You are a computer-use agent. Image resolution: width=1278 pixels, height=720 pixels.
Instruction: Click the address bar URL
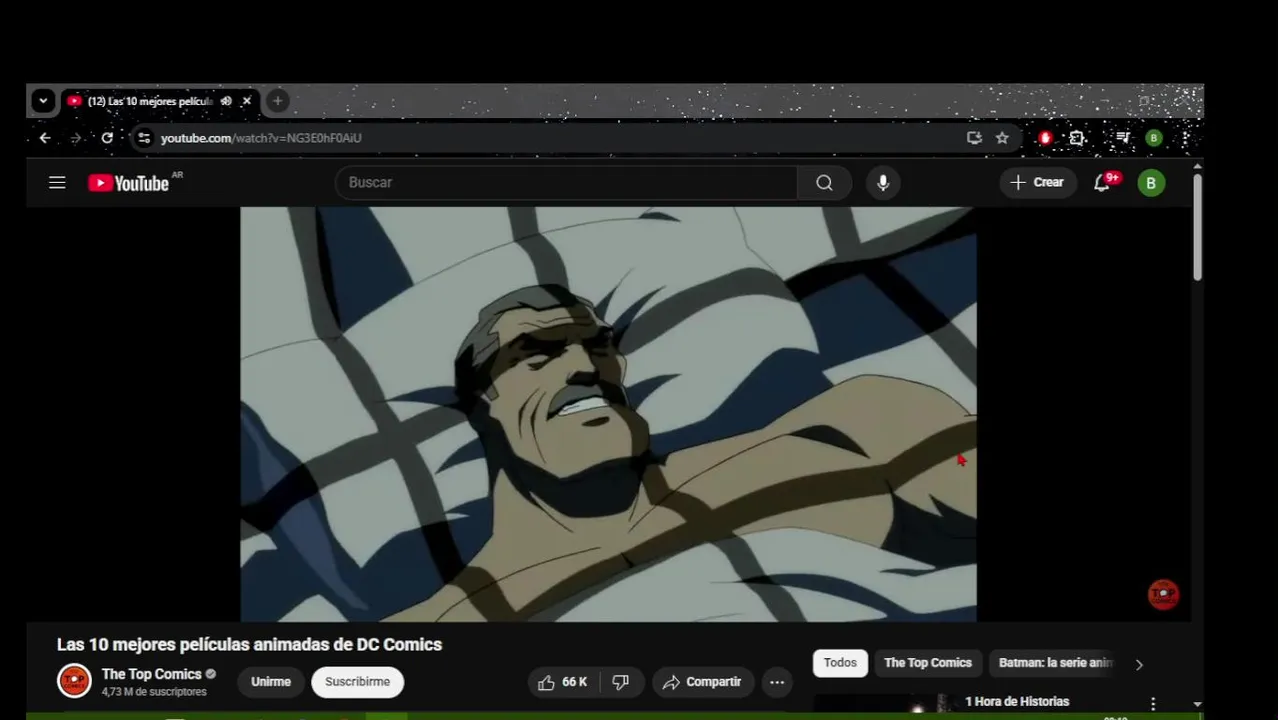point(261,138)
